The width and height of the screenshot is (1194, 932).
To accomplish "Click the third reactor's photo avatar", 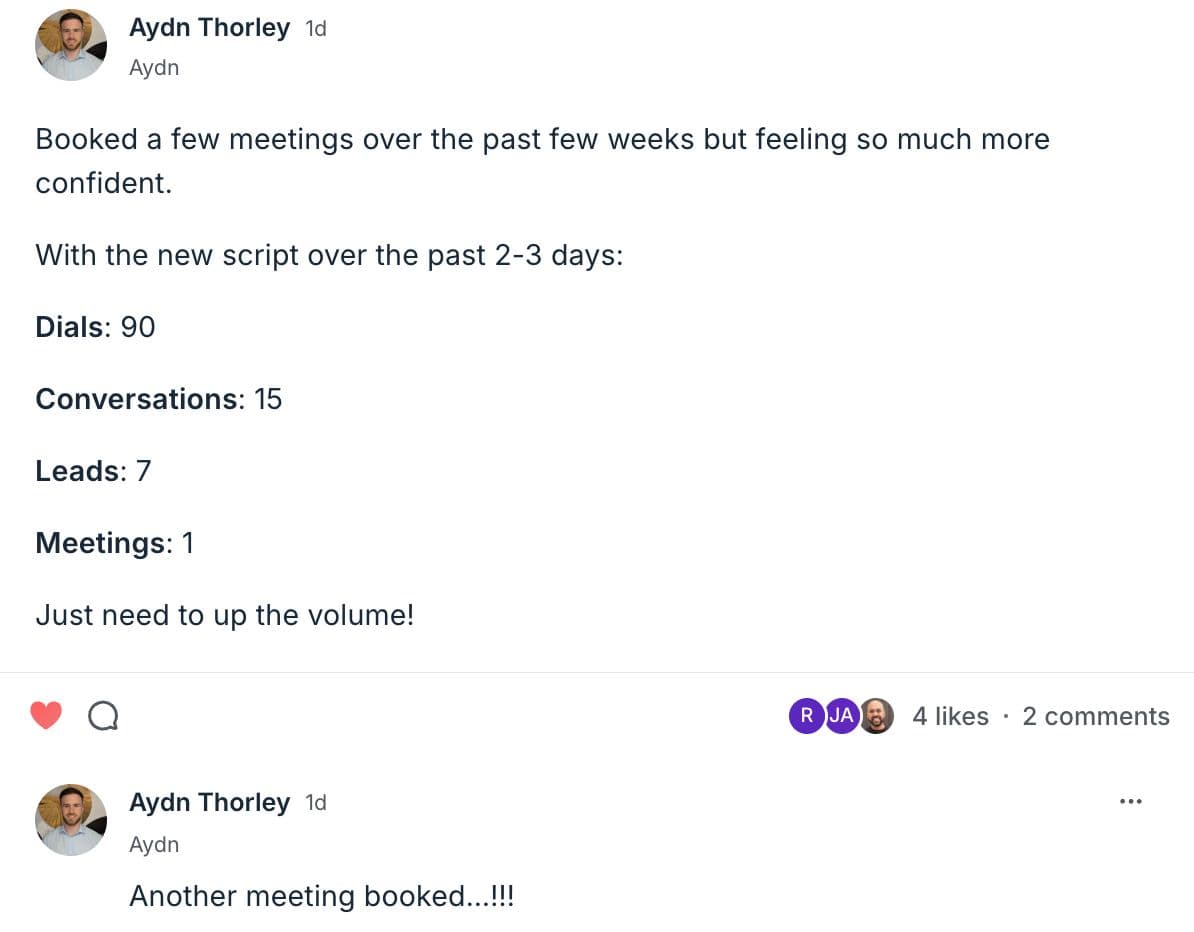I will tap(876, 715).
